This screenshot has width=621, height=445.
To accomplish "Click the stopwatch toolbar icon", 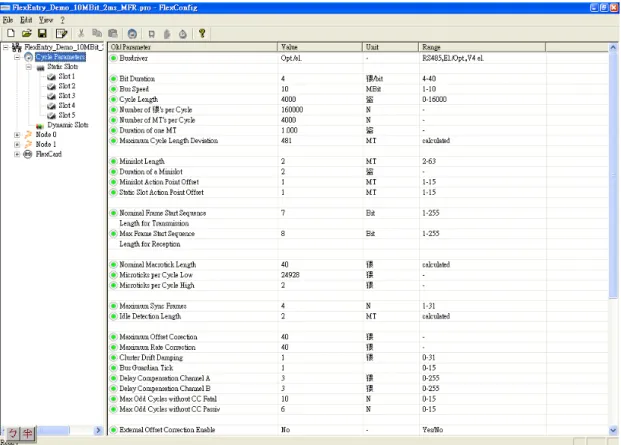I will click(183, 34).
